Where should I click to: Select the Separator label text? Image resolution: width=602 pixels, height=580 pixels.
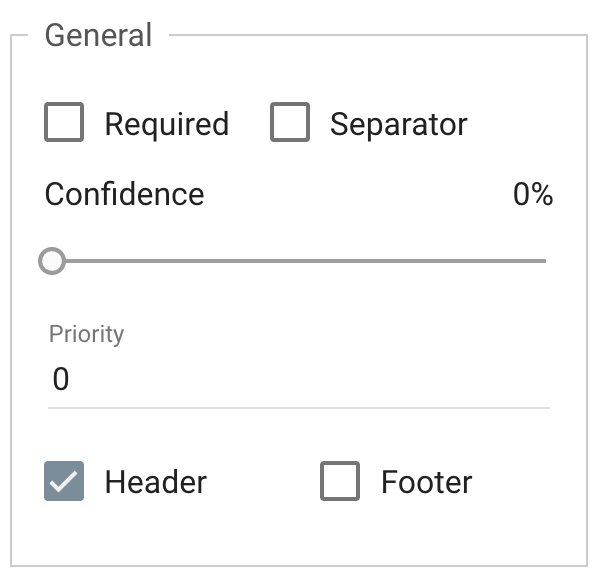click(x=399, y=124)
